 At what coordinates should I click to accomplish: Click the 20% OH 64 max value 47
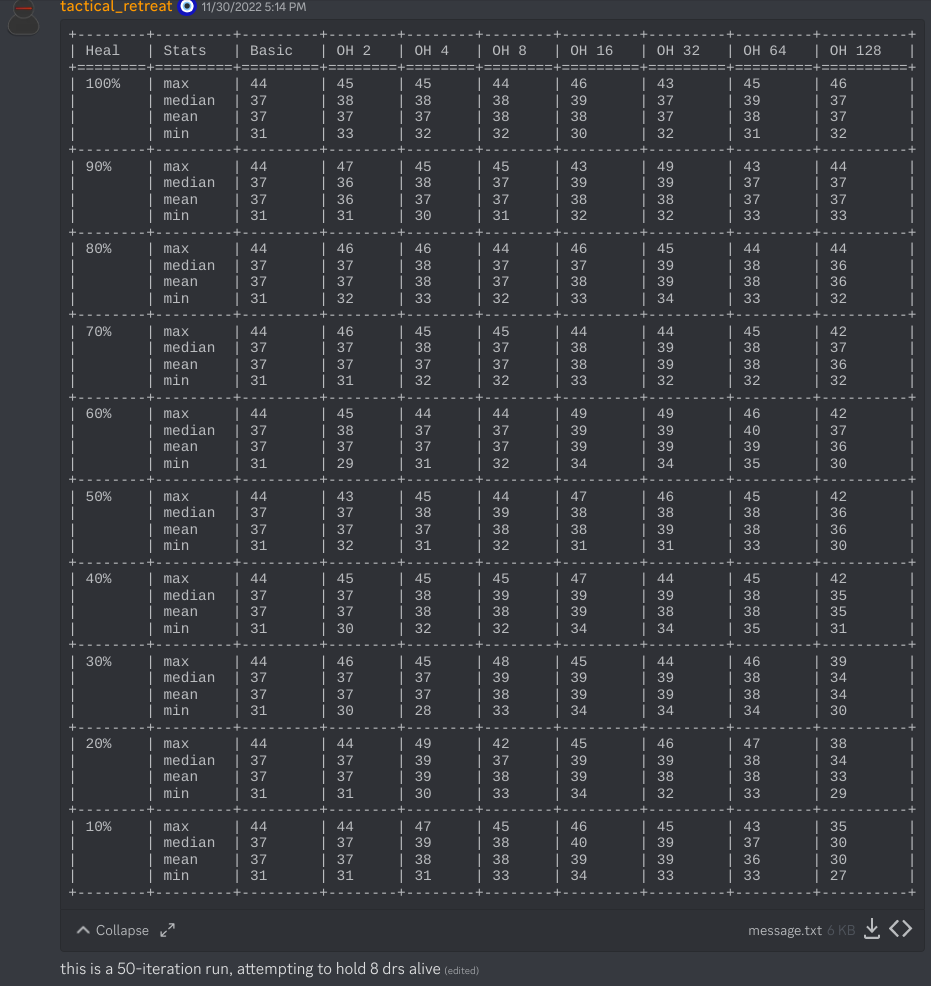tap(752, 743)
